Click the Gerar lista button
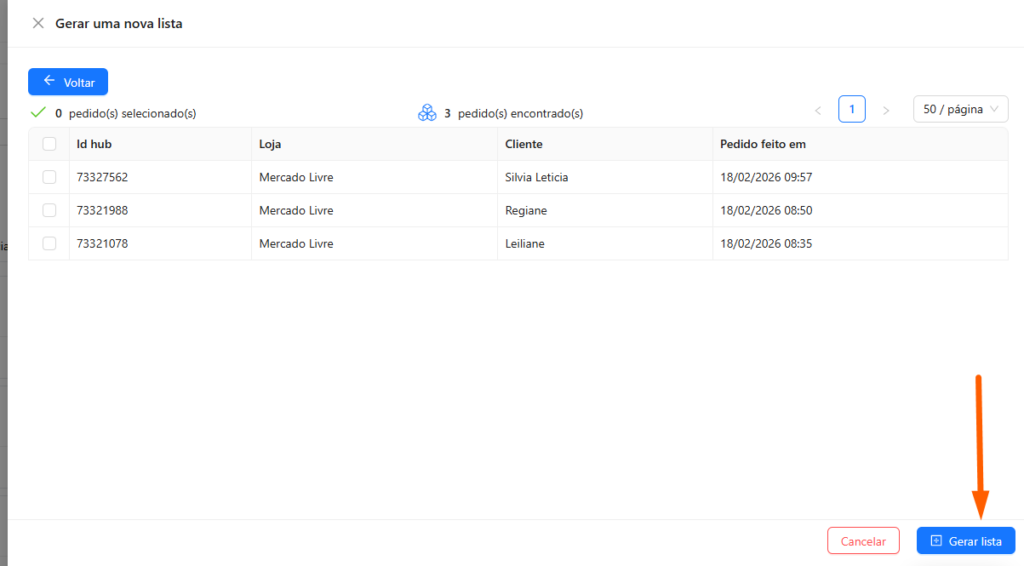The width and height of the screenshot is (1024, 566). tap(966, 541)
